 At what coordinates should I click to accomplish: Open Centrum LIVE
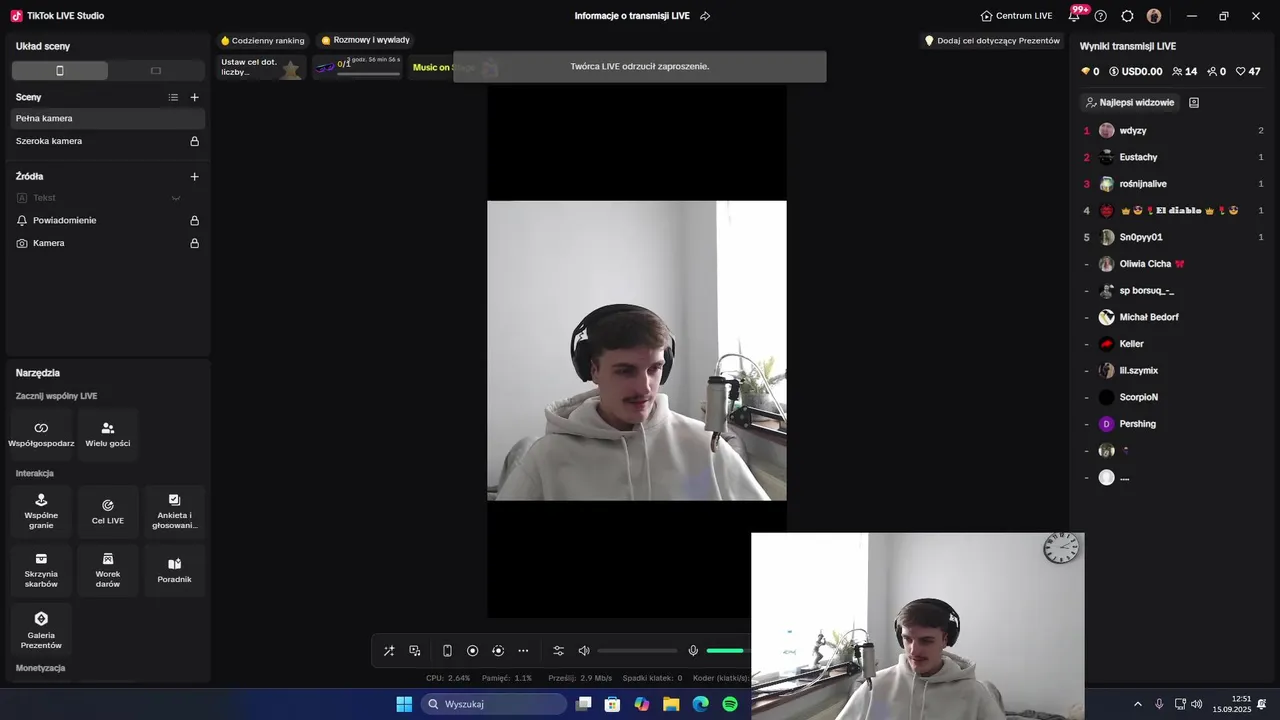1016,16
